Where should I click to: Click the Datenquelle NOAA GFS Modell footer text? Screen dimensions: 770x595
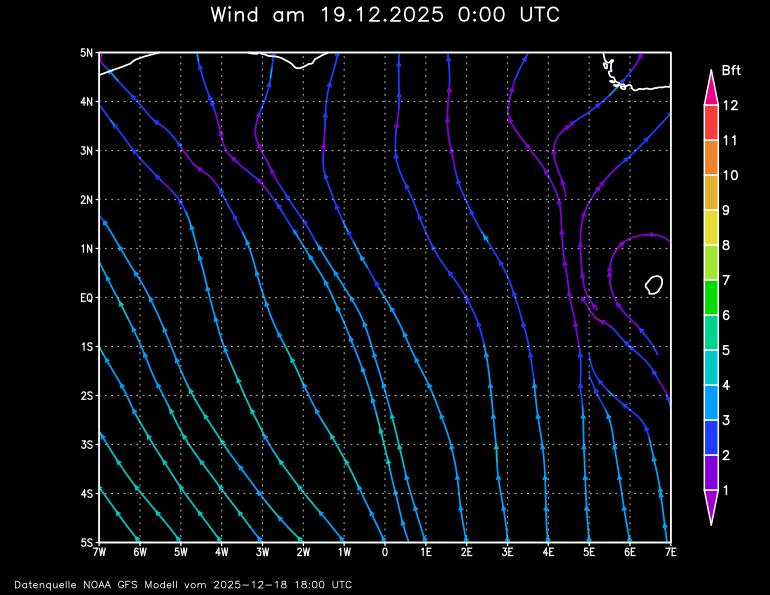click(x=182, y=584)
